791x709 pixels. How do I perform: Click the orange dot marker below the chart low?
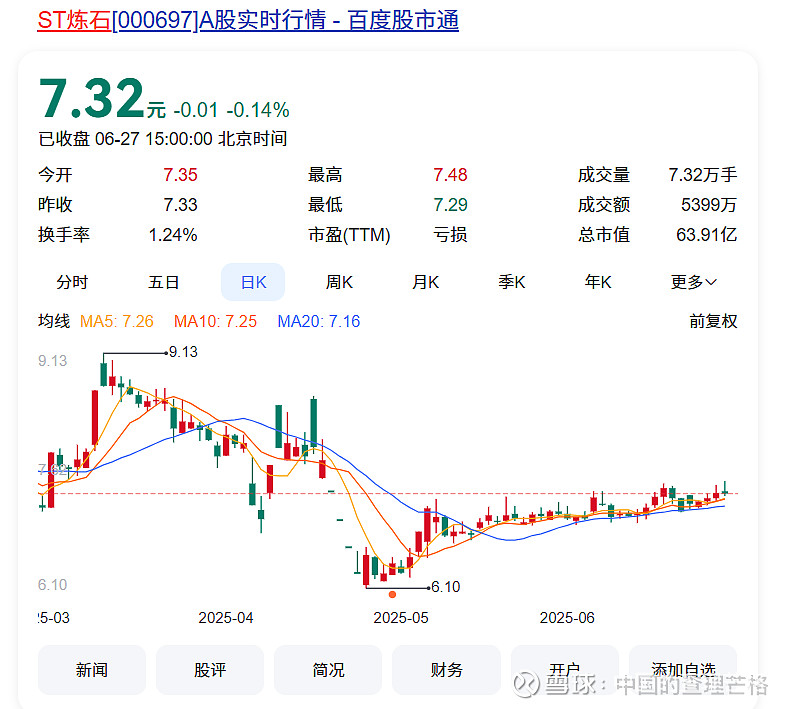click(392, 594)
